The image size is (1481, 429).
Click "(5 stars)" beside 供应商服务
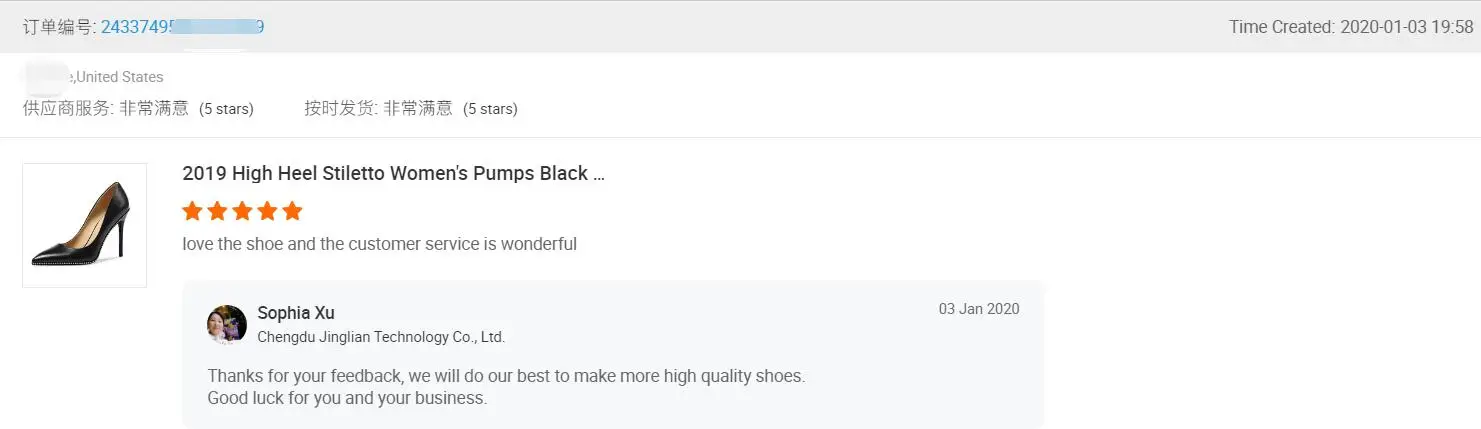pos(226,109)
